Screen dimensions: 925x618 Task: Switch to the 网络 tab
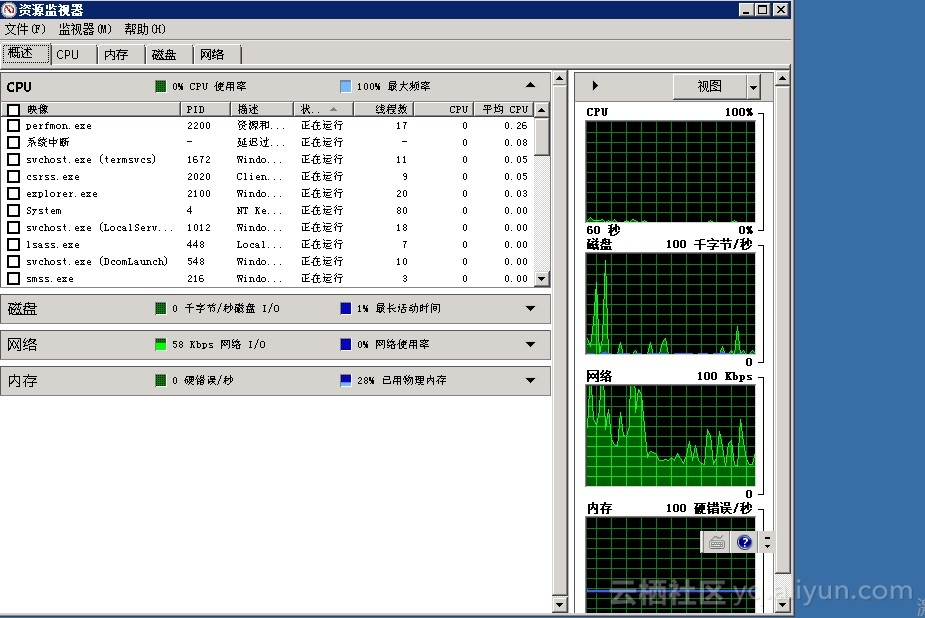tap(217, 55)
